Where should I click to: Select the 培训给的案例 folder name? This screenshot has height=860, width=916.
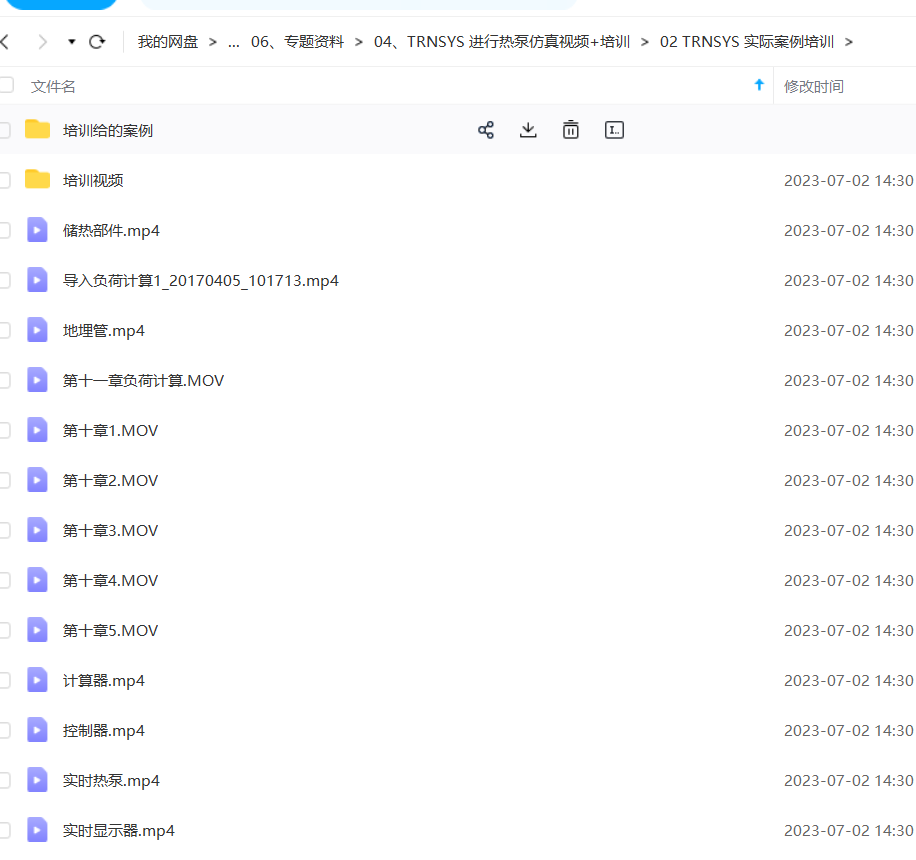[108, 130]
